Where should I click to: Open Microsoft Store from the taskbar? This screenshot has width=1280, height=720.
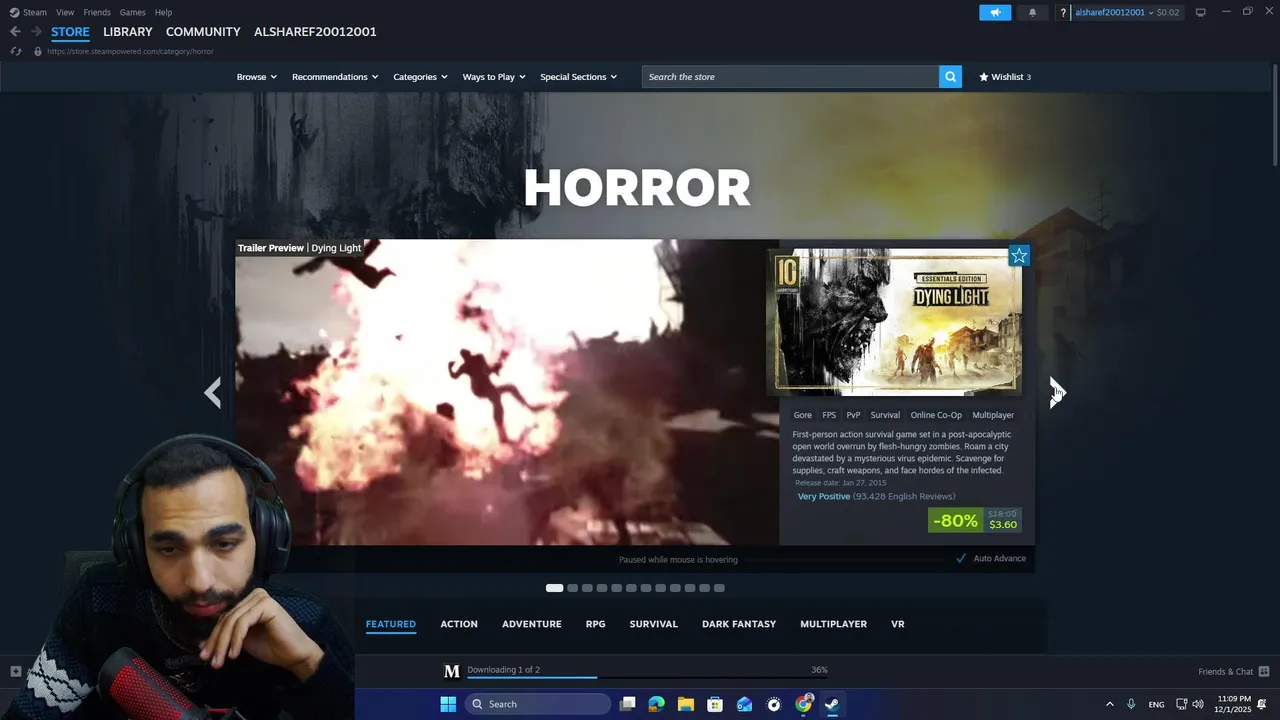click(x=715, y=704)
